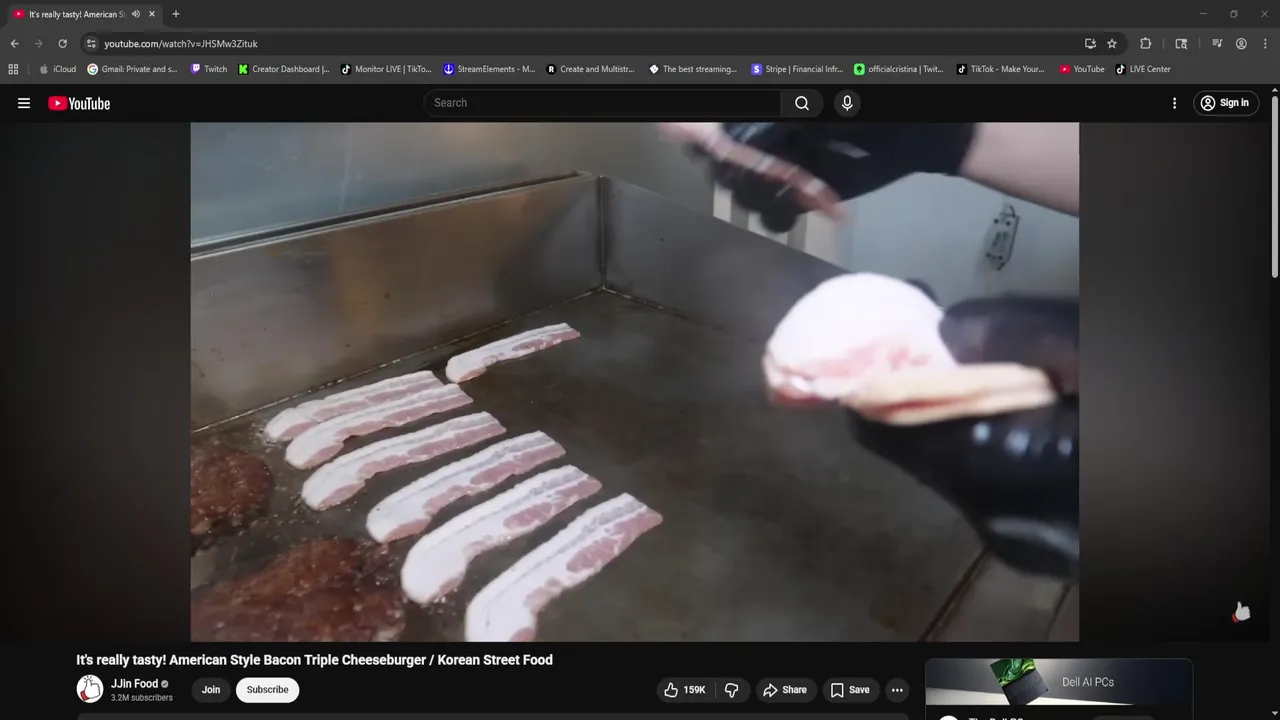Image resolution: width=1280 pixels, height=720 pixels.
Task: Open Monitor LIVE TikTok bookmark
Action: [x=386, y=69]
